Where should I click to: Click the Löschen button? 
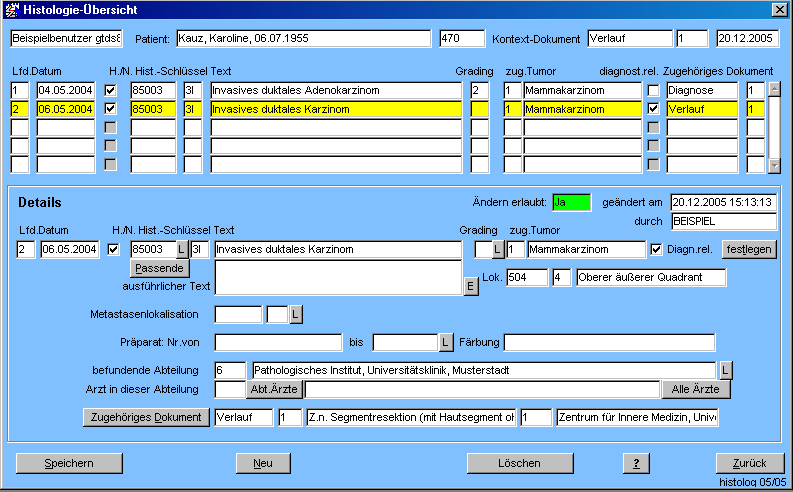pyautogui.click(x=519, y=463)
